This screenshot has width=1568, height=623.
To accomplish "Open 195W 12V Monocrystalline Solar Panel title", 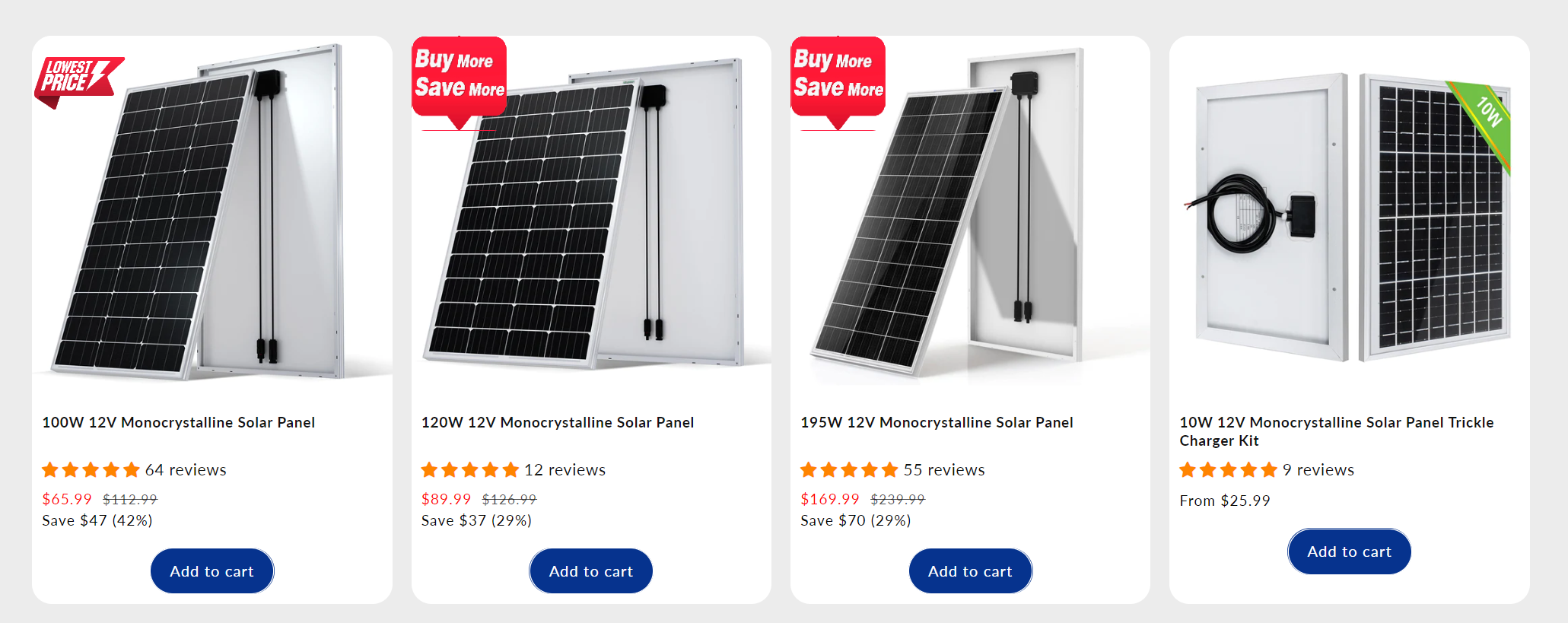I will tap(937, 423).
